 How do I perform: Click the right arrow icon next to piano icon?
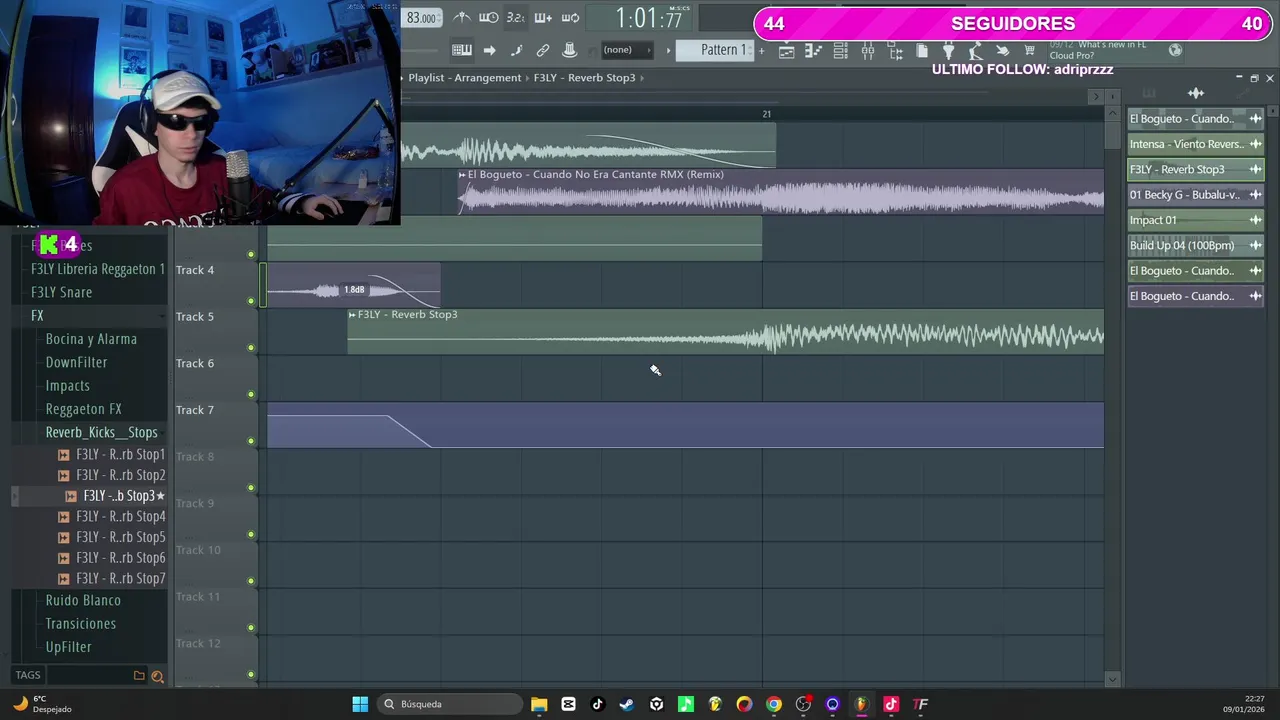(489, 50)
